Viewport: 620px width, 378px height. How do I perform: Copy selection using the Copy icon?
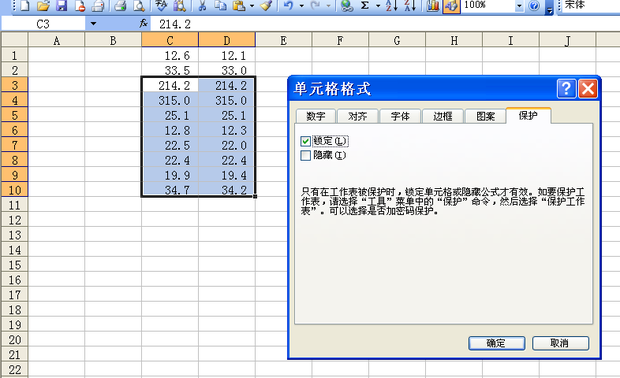[x=221, y=5]
